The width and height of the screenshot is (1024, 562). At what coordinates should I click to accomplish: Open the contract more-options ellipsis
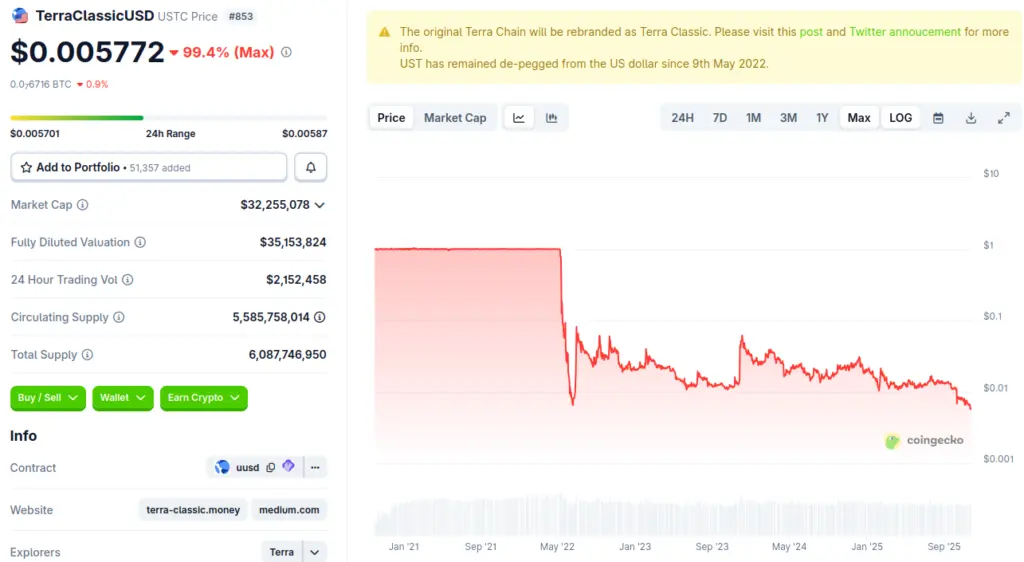(315, 467)
